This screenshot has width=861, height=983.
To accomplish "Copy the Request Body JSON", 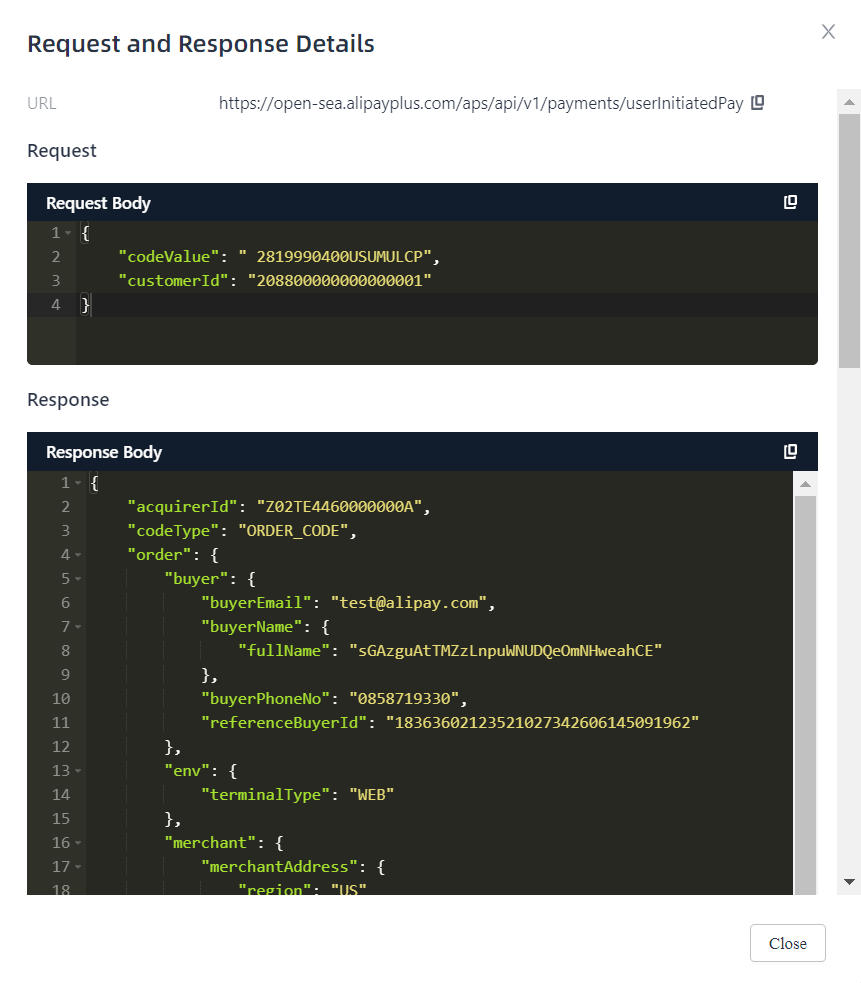I will (x=791, y=201).
